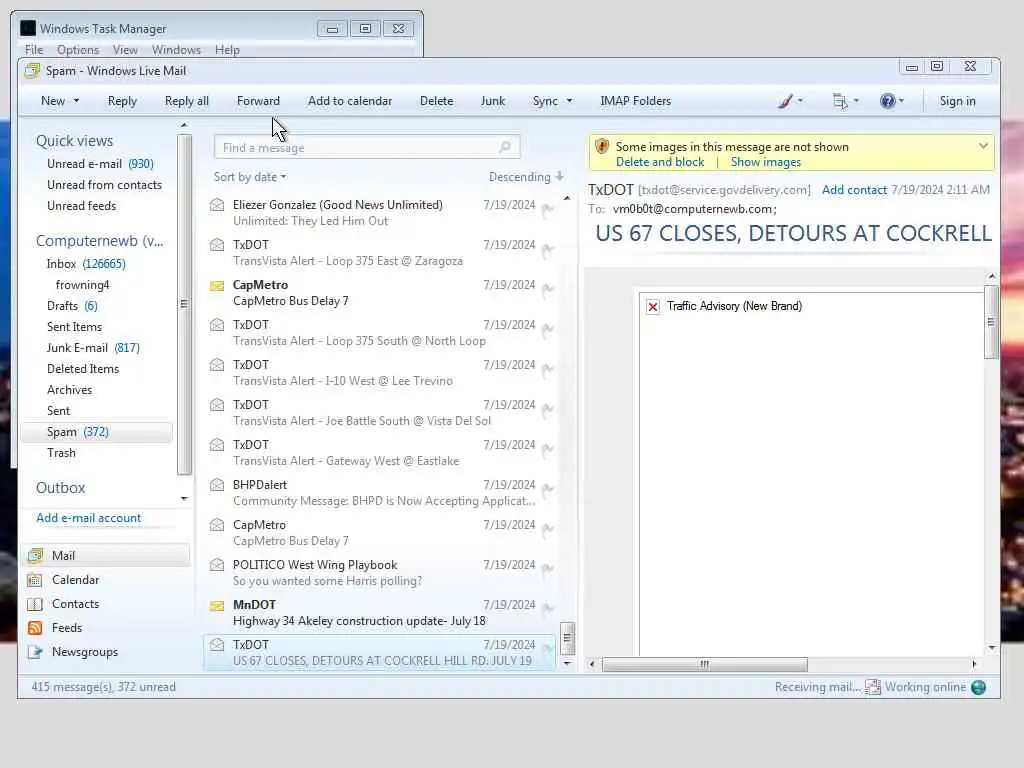Open the New dropdown arrow
This screenshot has width=1024, height=768.
[x=76, y=101]
